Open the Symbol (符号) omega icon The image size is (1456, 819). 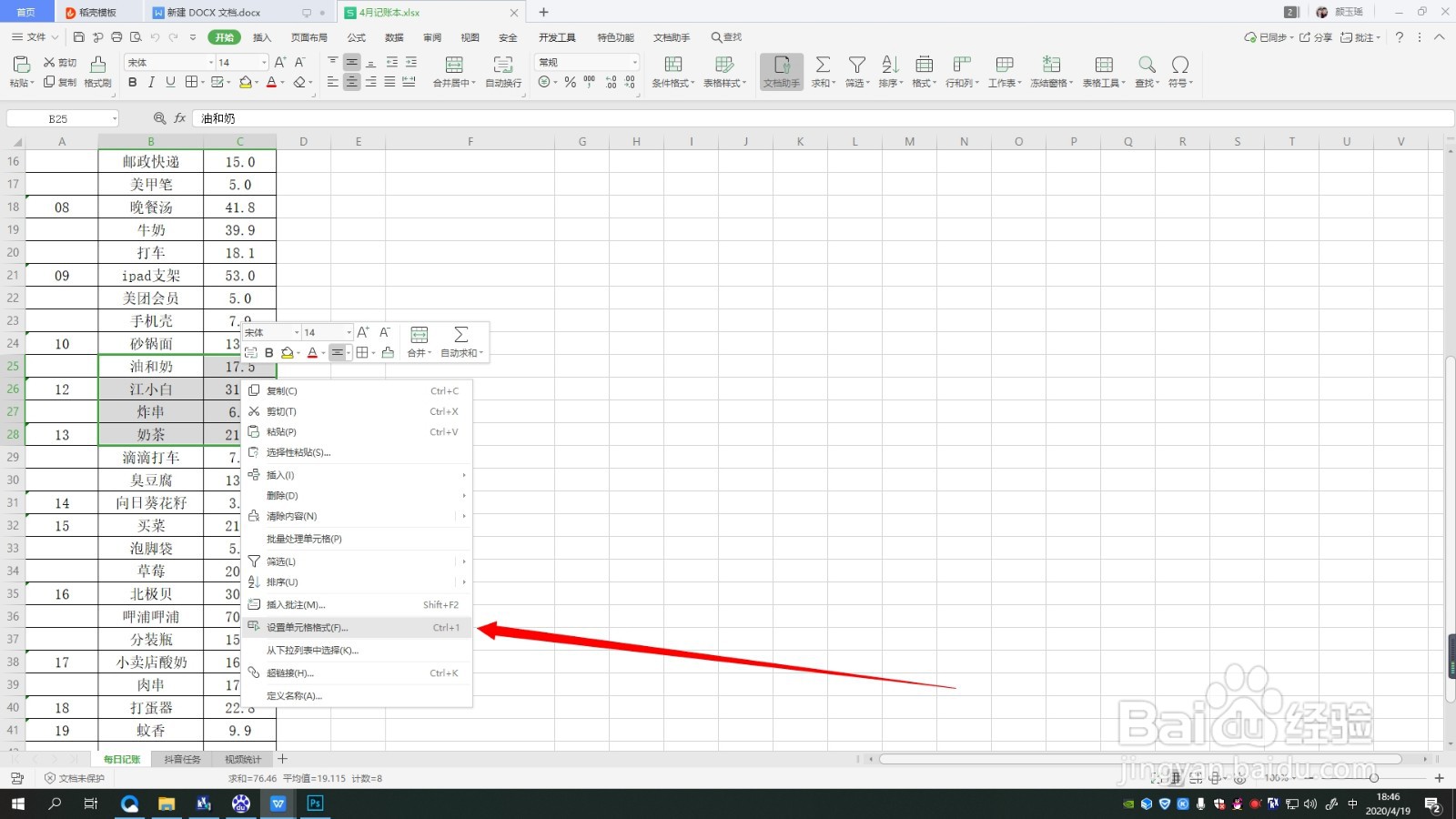pos(1180,65)
